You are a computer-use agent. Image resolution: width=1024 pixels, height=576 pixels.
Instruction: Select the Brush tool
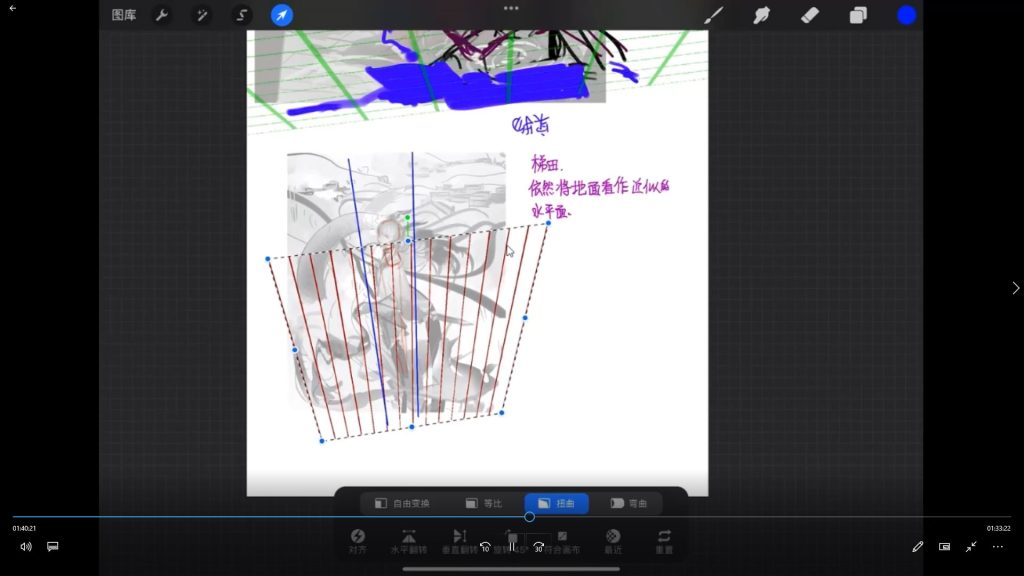click(714, 15)
